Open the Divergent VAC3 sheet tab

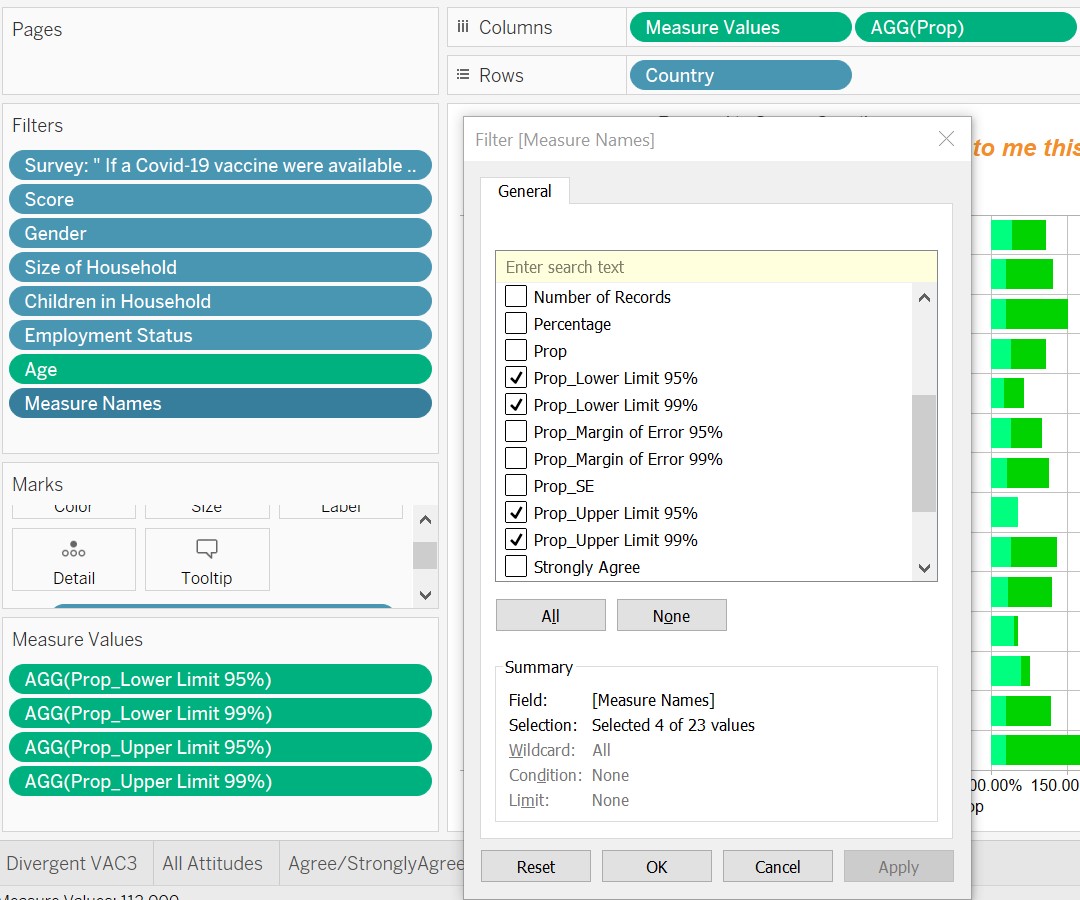71,864
